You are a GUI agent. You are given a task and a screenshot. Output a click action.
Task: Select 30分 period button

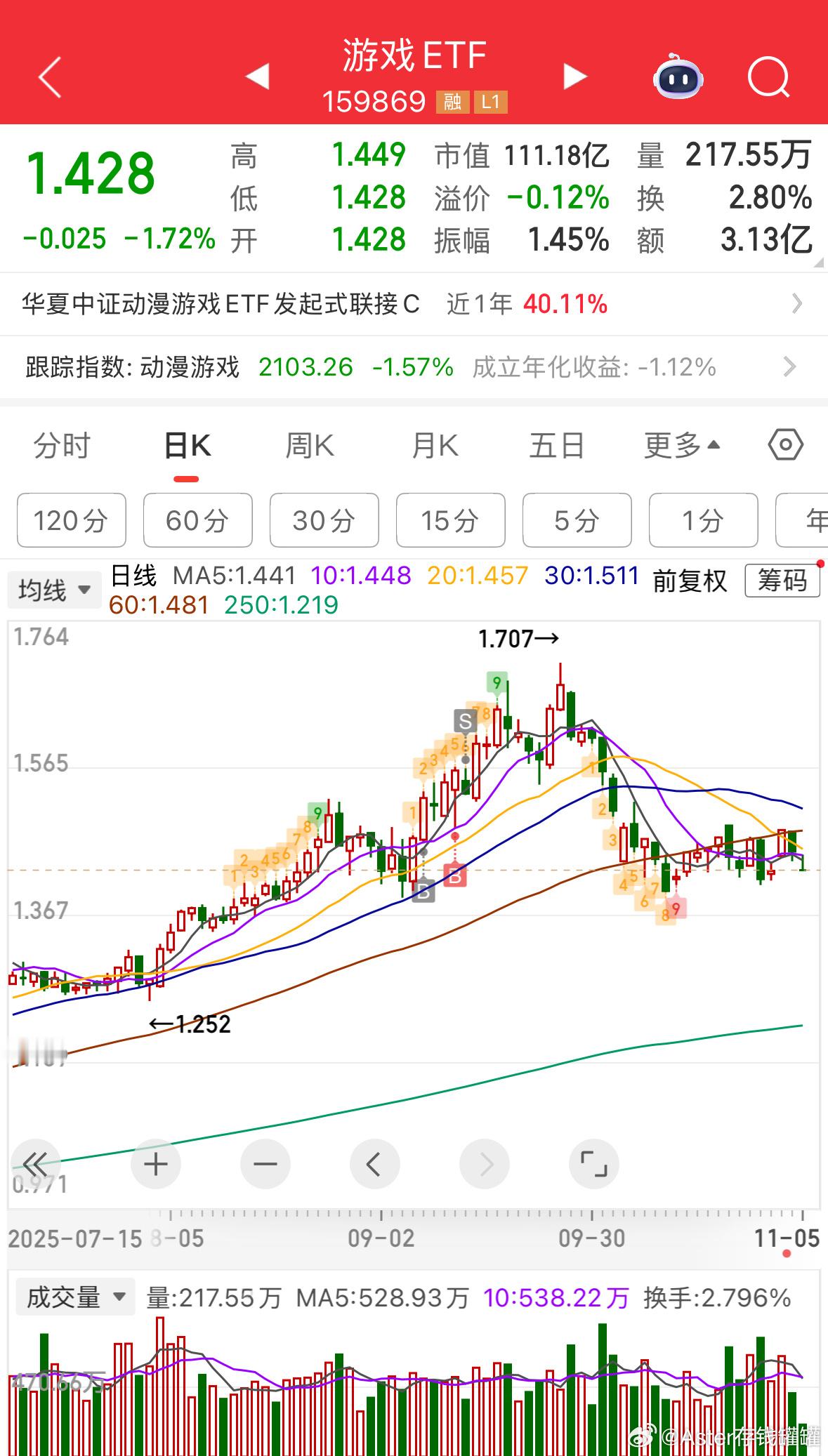click(324, 520)
